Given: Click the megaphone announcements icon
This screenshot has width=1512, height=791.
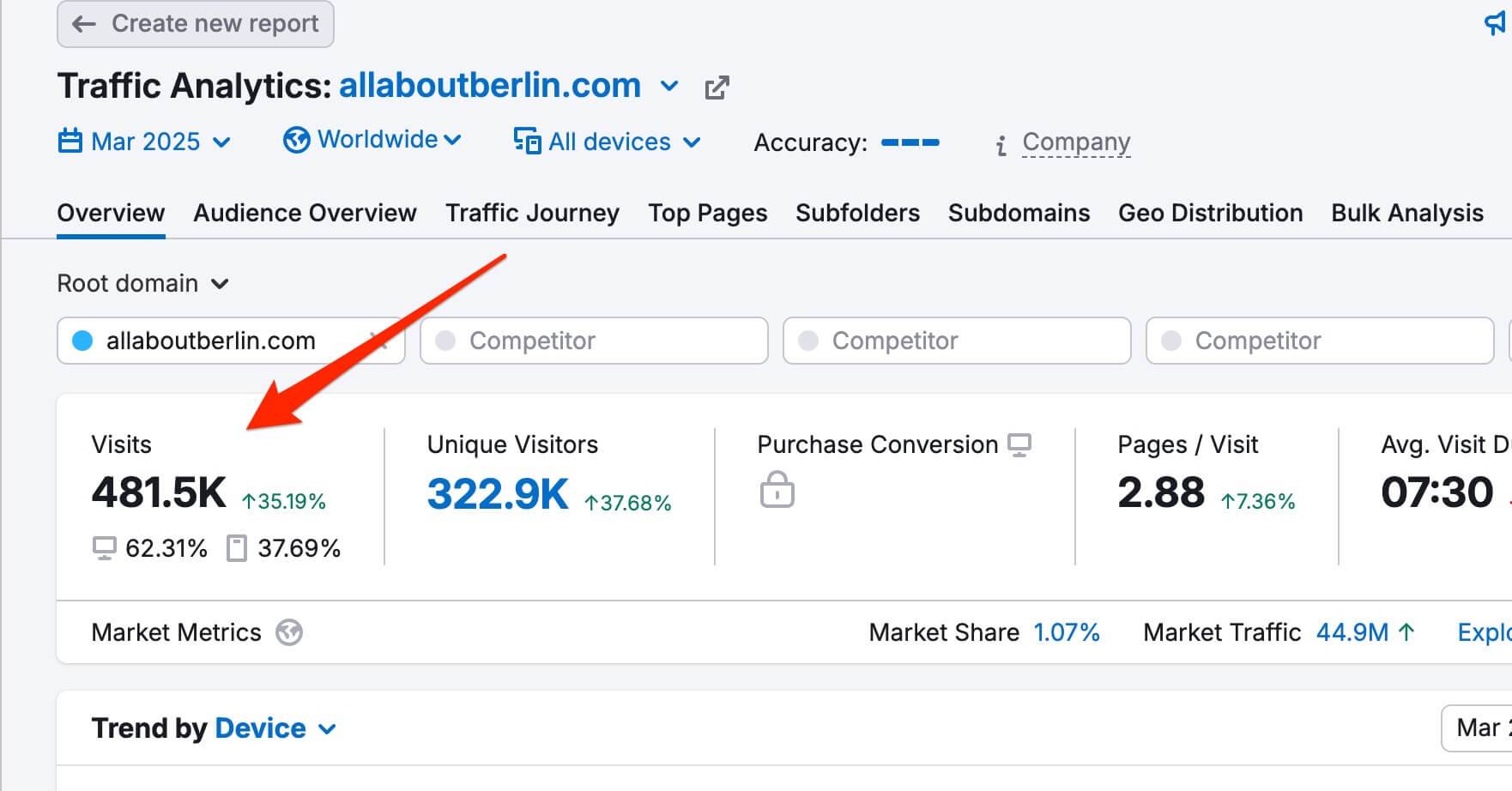Looking at the screenshot, I should coord(1497,23).
